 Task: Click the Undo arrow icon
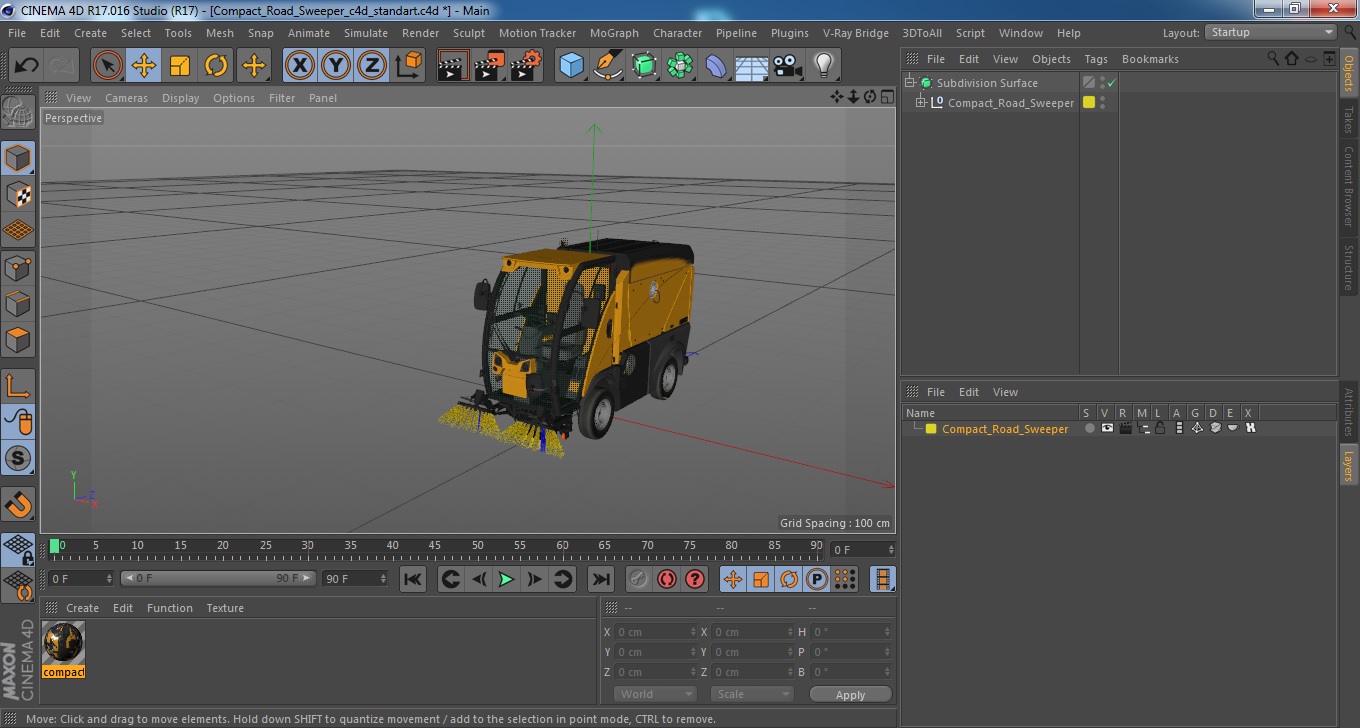pos(26,66)
